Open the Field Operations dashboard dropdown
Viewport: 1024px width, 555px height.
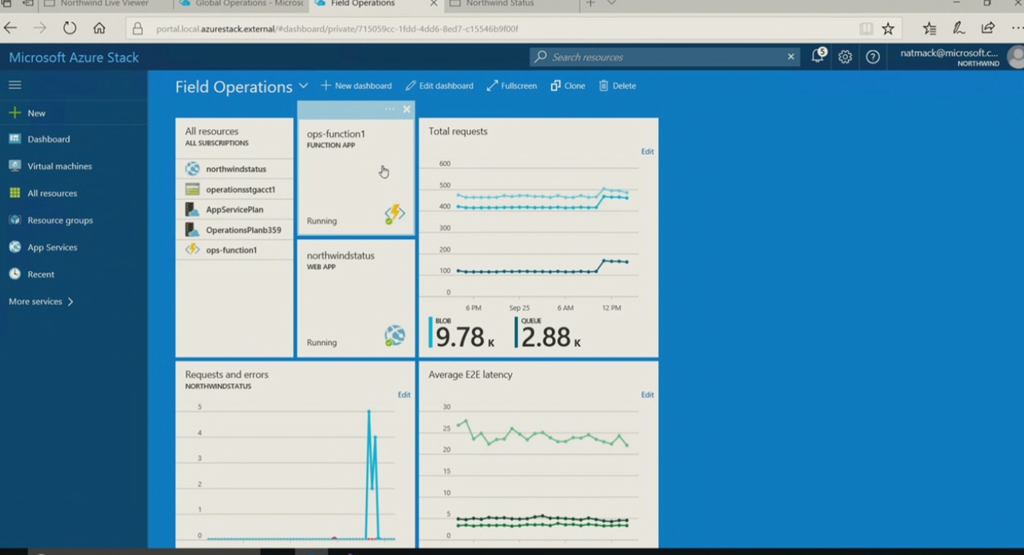[303, 86]
